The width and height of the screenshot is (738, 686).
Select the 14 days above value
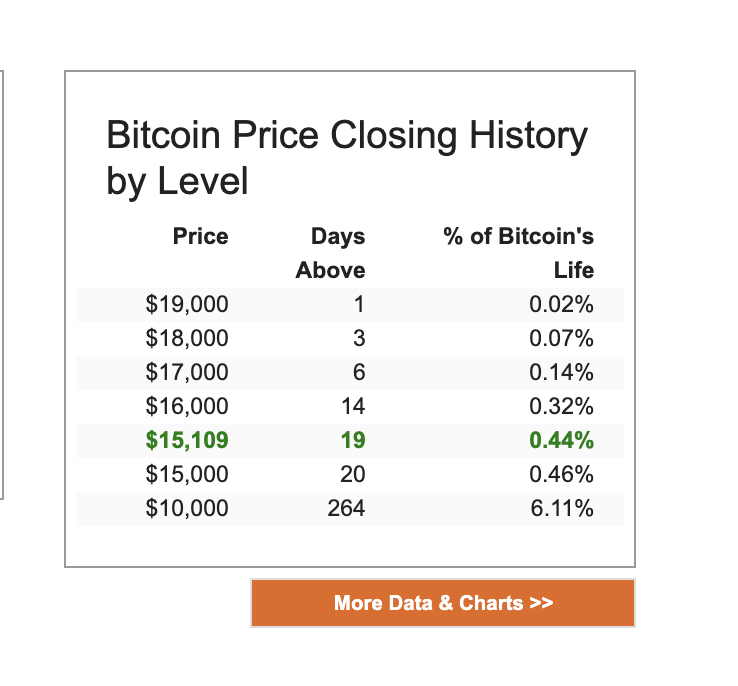[353, 406]
